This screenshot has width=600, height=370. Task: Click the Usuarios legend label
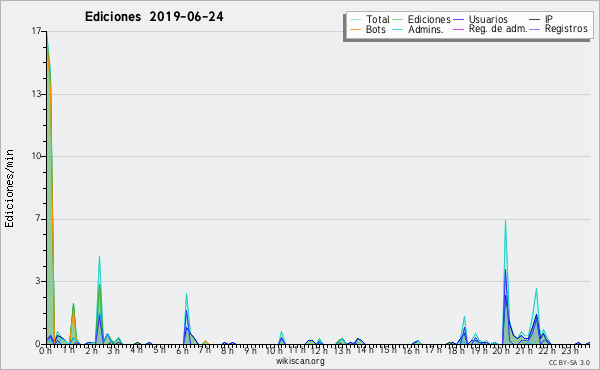coord(488,19)
